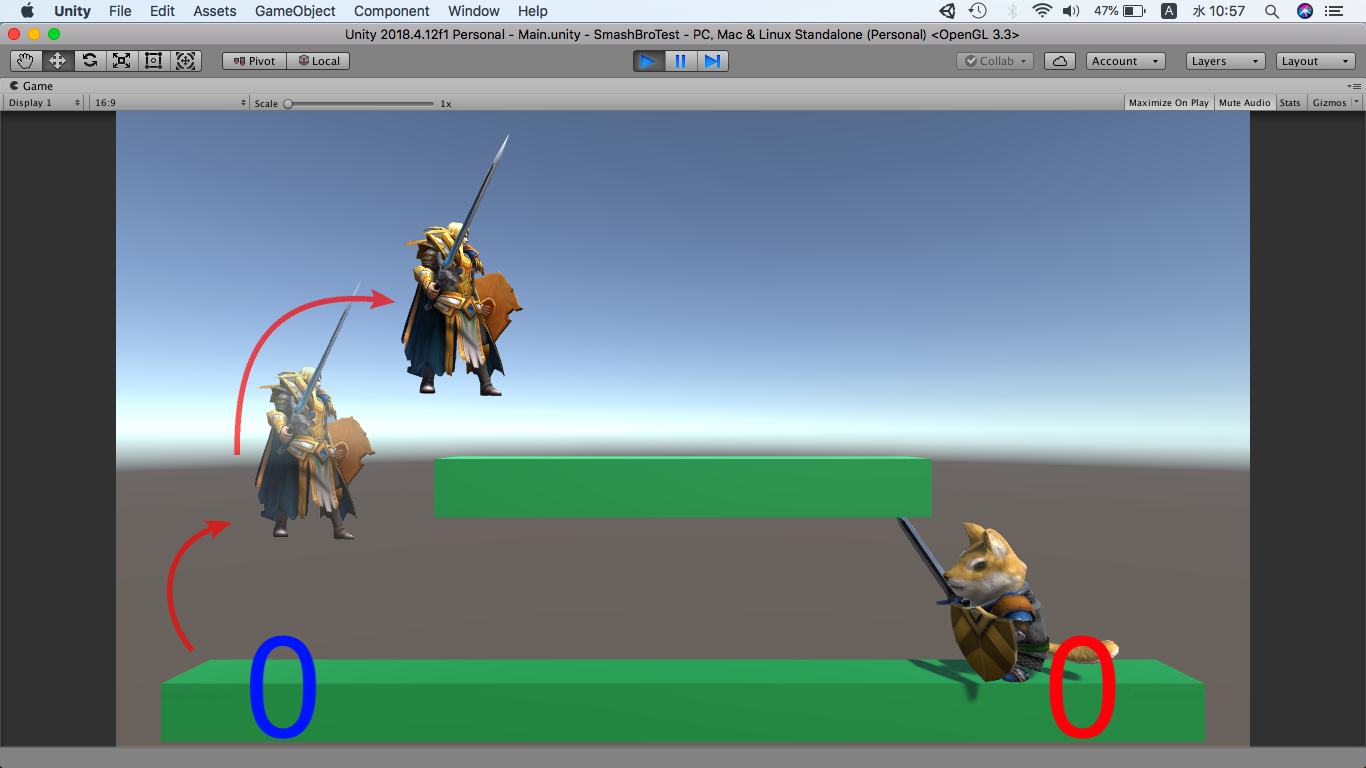This screenshot has height=768, width=1366.
Task: Open the Assets menu
Action: pyautogui.click(x=215, y=11)
